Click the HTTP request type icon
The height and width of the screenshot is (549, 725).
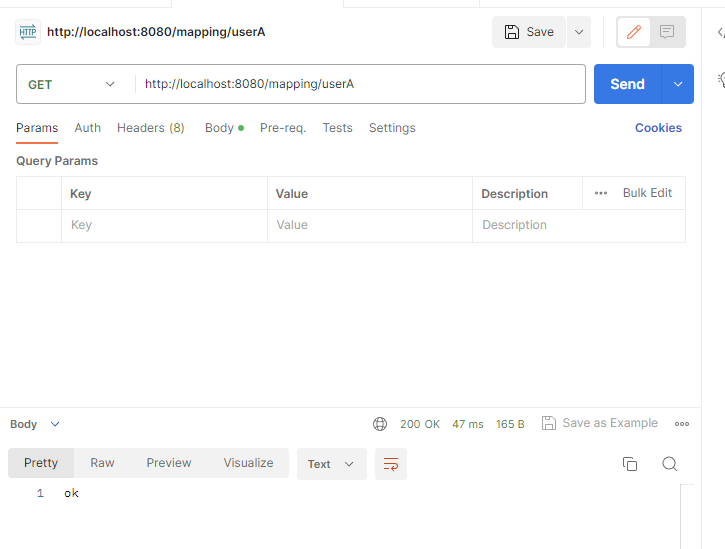[x=28, y=32]
